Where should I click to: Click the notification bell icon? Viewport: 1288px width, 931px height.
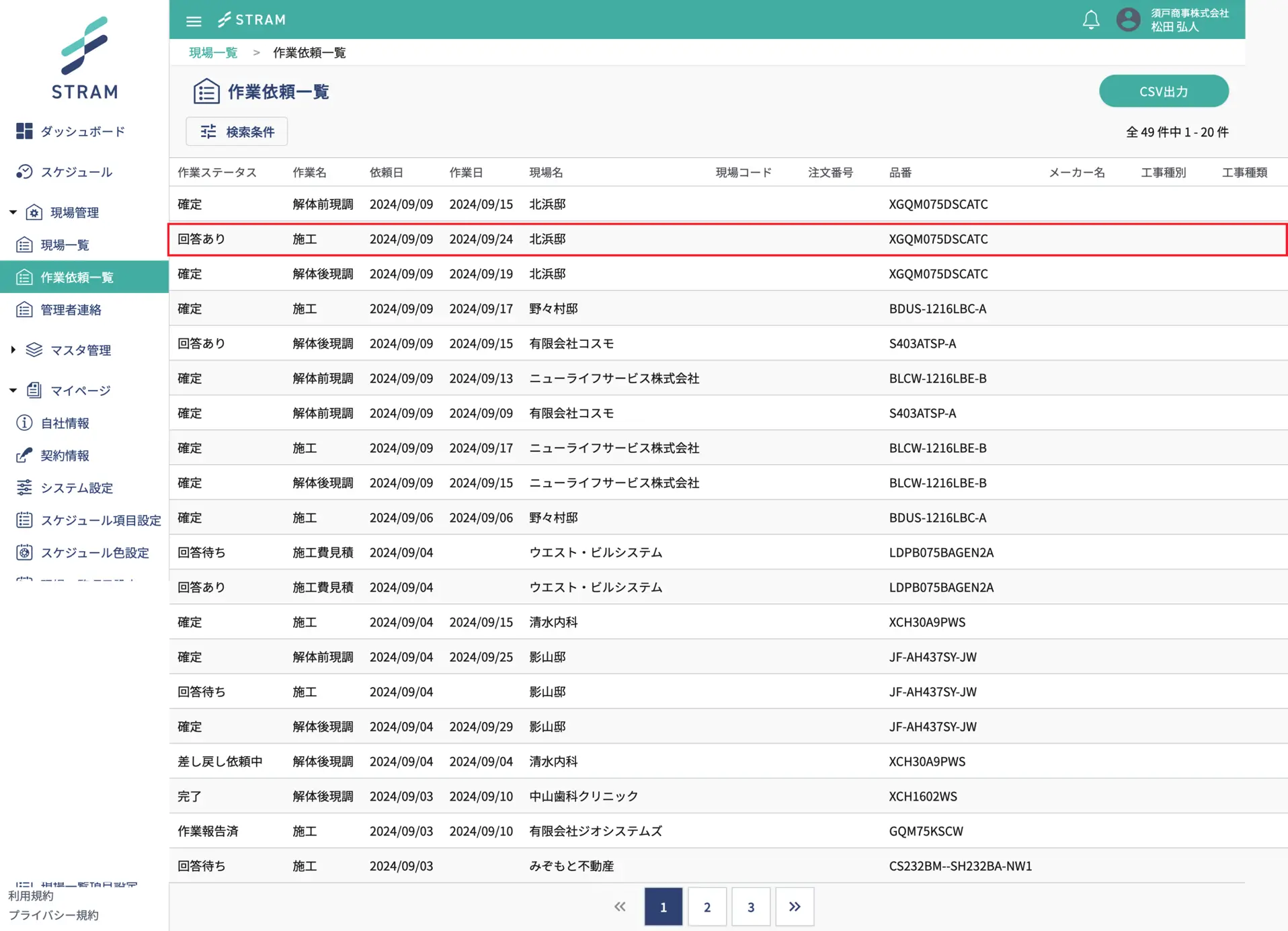click(x=1090, y=20)
